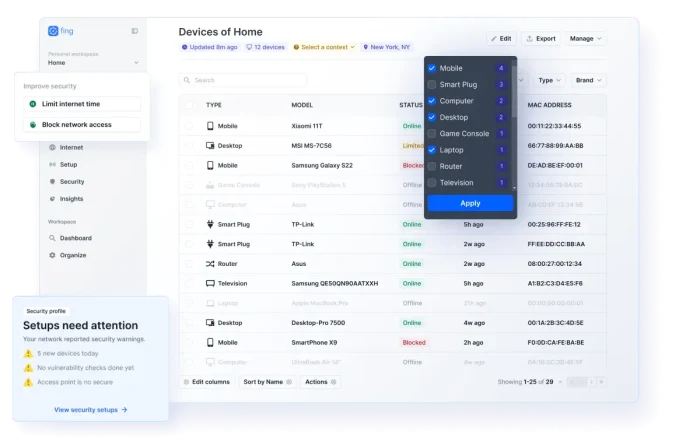
Task: Check the Game Console filter checkbox
Action: click(x=432, y=133)
